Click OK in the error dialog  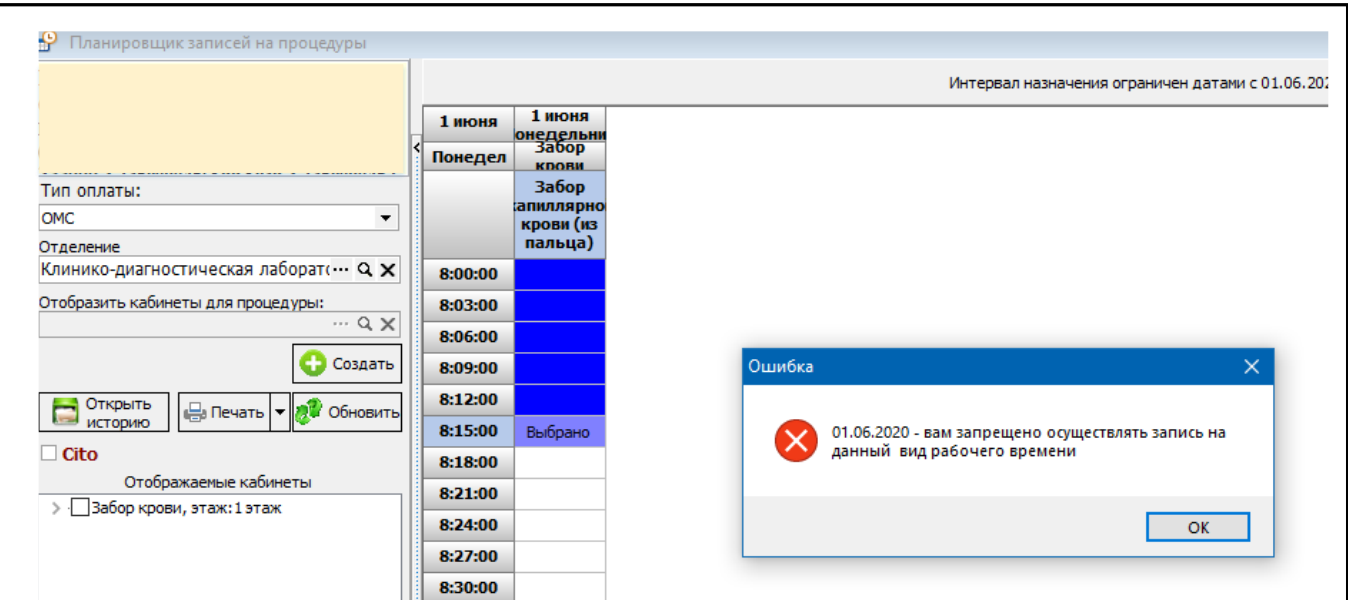click(1198, 528)
